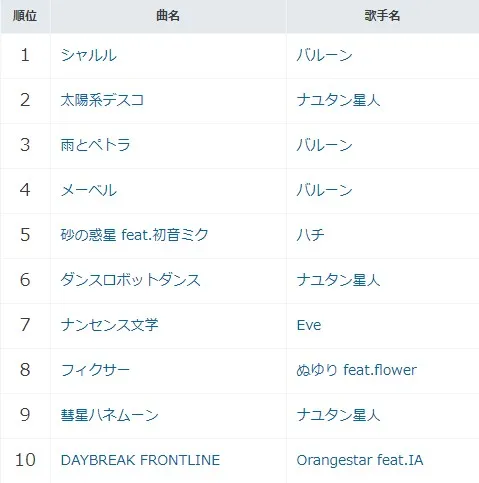The height and width of the screenshot is (483, 479).
Task: Click the 順位 column header
Action: (25, 16)
